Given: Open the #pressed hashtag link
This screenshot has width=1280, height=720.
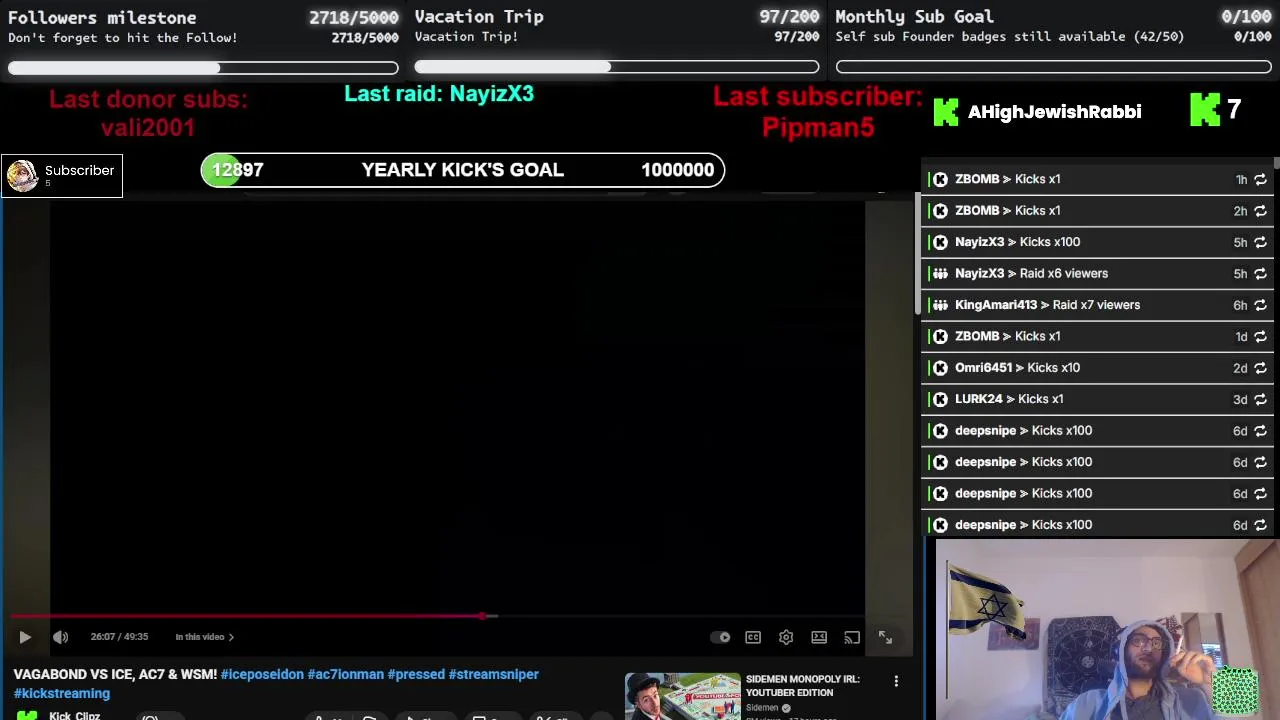Looking at the screenshot, I should (416, 674).
